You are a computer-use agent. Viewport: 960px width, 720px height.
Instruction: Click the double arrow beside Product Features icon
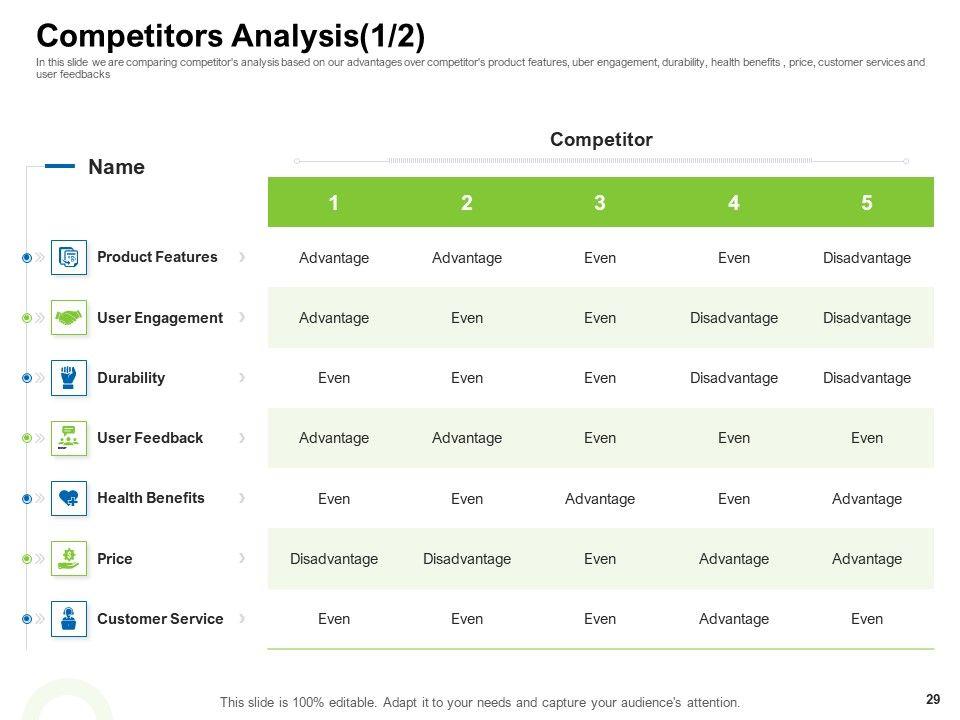click(40, 258)
